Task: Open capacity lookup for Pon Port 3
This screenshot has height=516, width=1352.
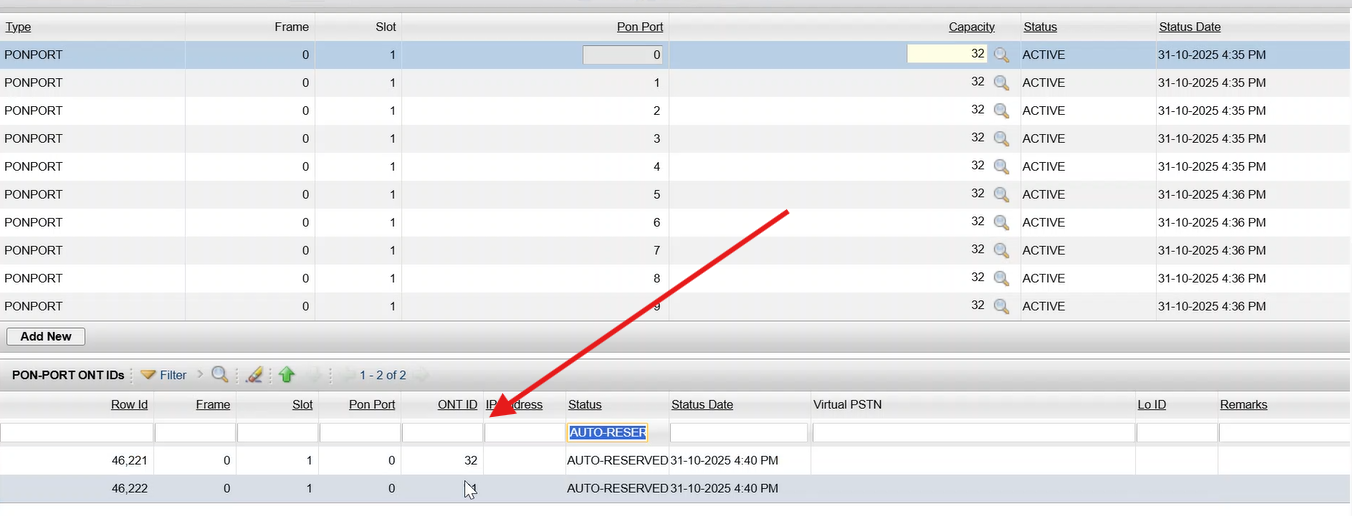Action: tap(1001, 139)
